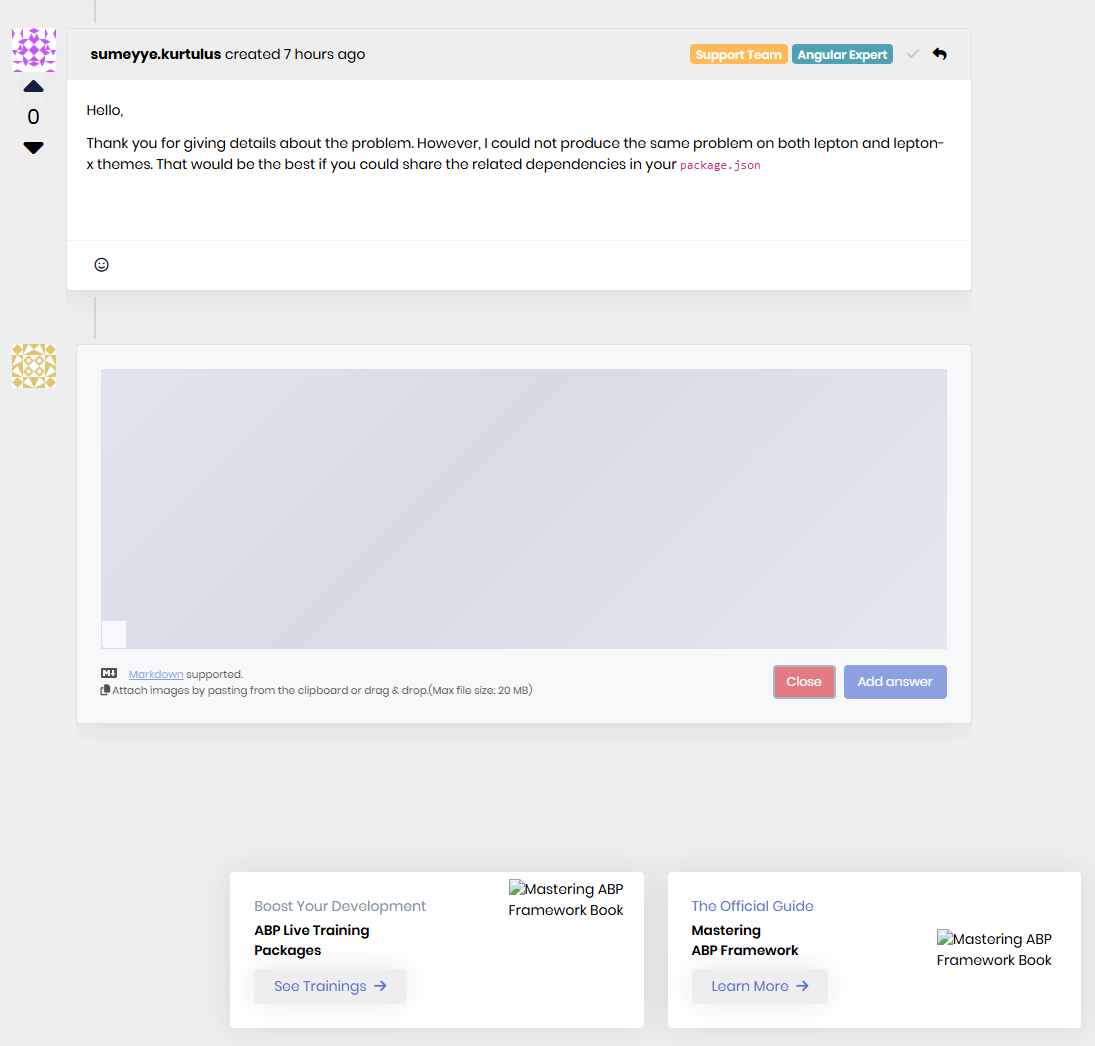
Task: Open the sumeyye.kurtulus username profile
Action: 155,55
